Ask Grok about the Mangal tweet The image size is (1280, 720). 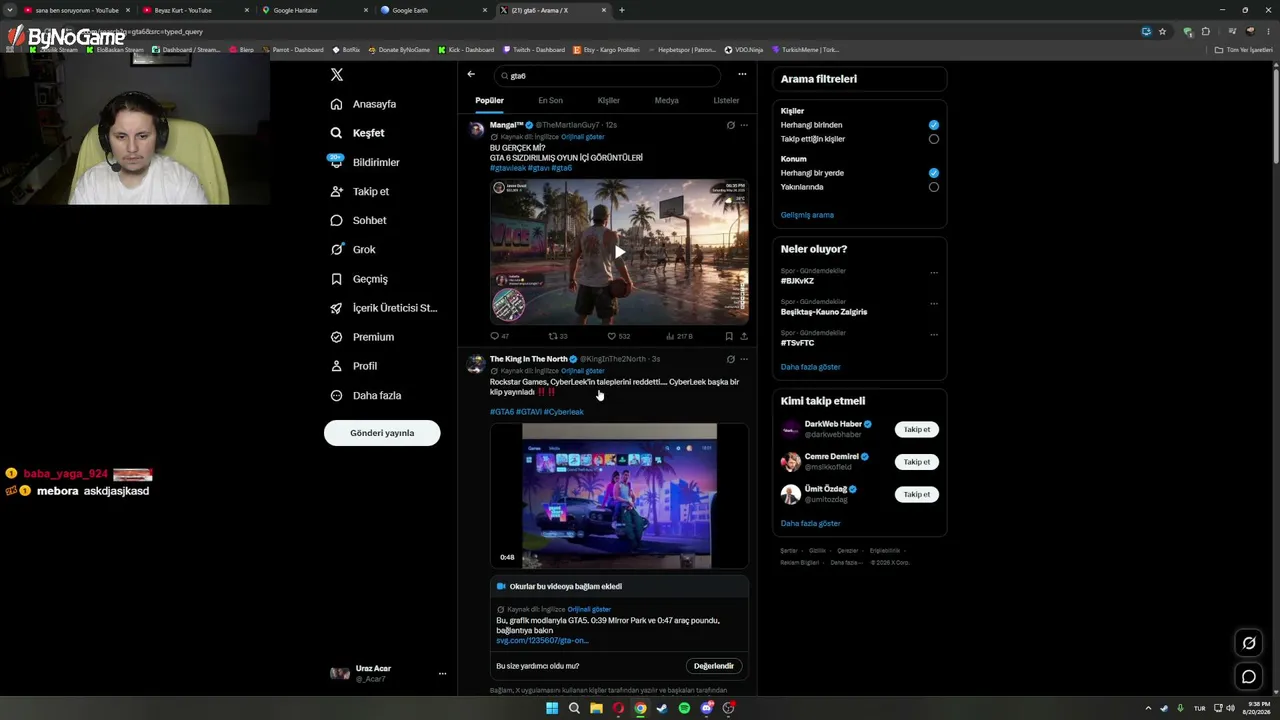(x=730, y=125)
